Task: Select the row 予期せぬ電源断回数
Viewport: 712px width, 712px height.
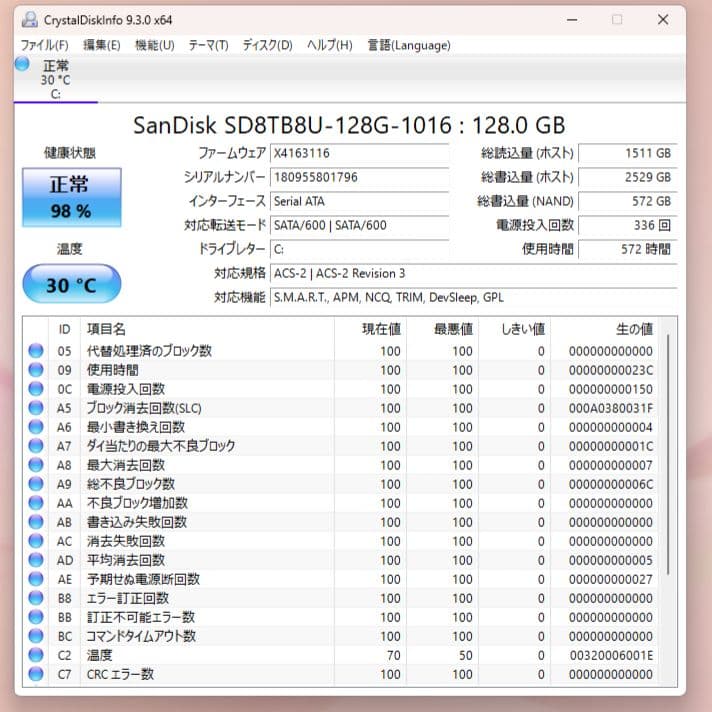Action: pos(341,579)
